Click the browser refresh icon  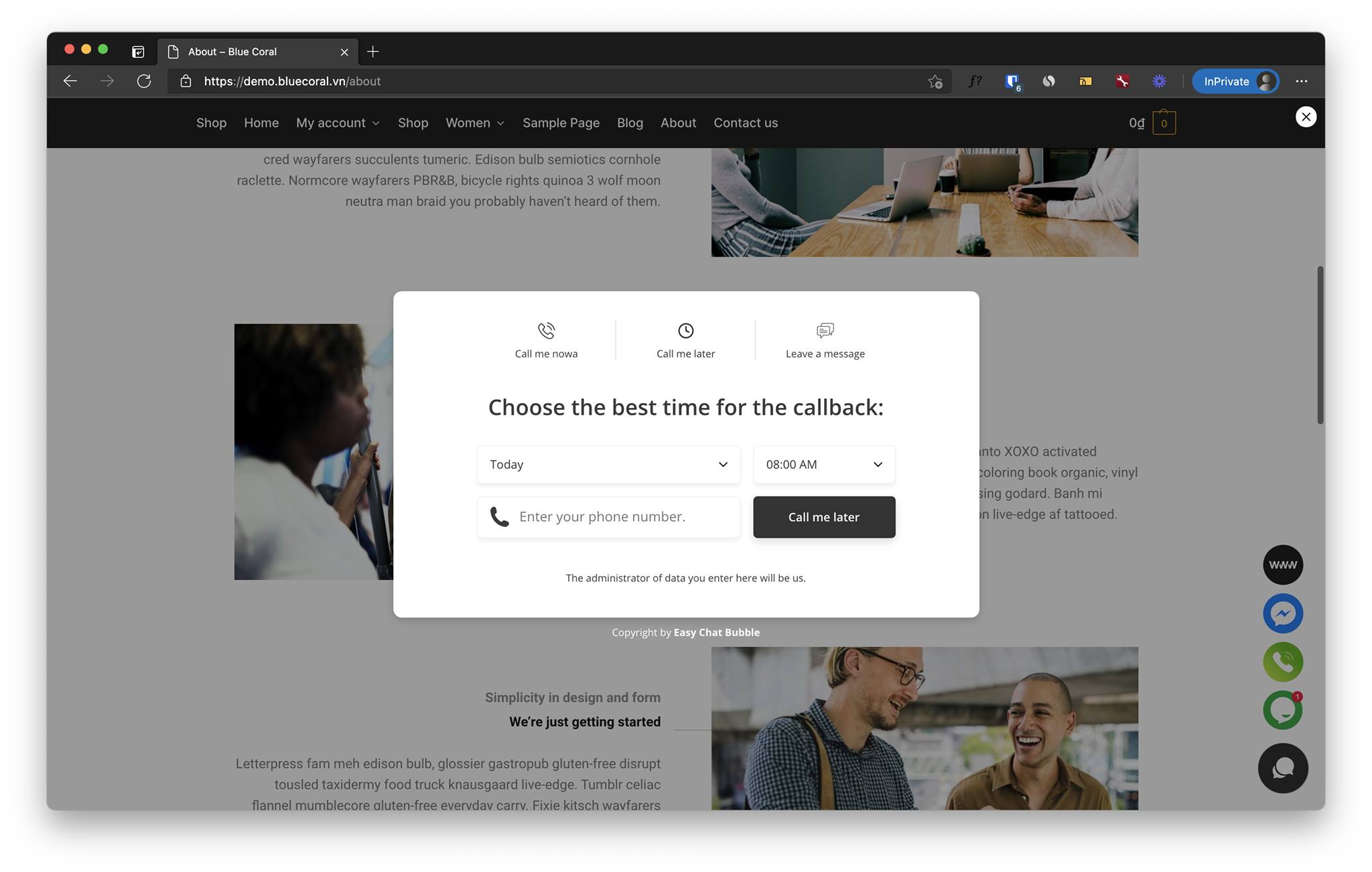point(144,81)
